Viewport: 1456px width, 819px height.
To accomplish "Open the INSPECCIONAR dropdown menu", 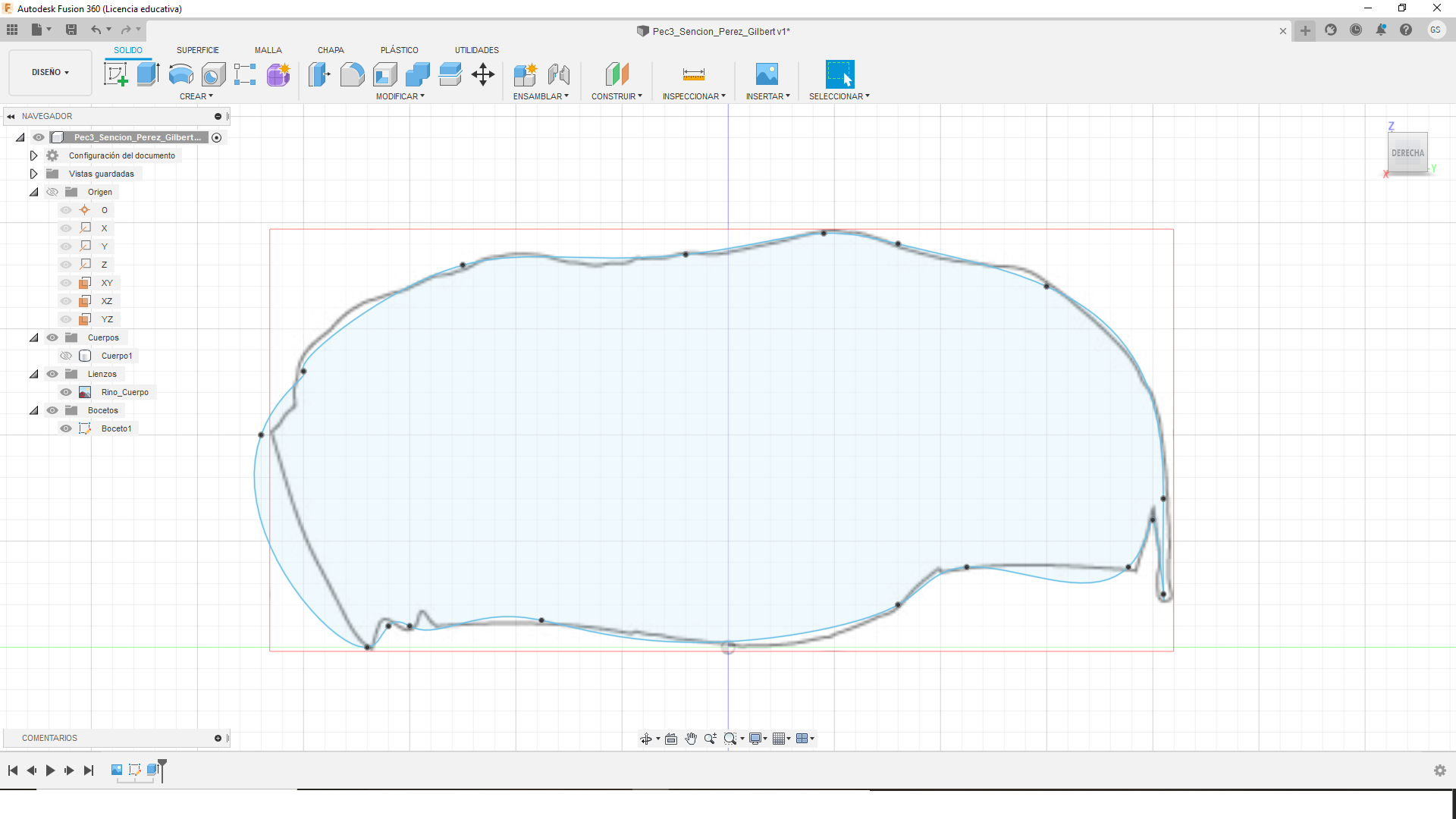I will [x=694, y=96].
